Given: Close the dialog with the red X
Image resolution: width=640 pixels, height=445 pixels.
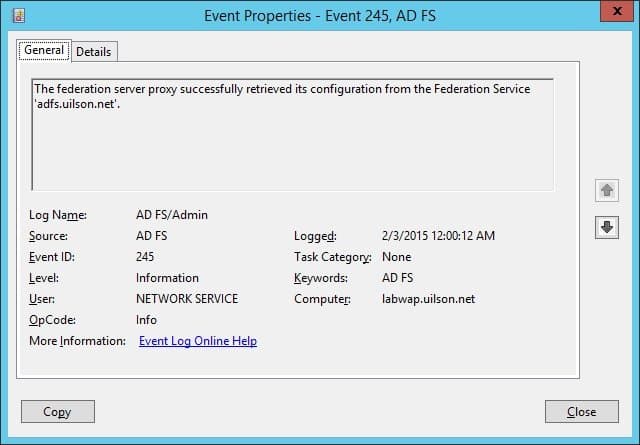Looking at the screenshot, I should (617, 11).
